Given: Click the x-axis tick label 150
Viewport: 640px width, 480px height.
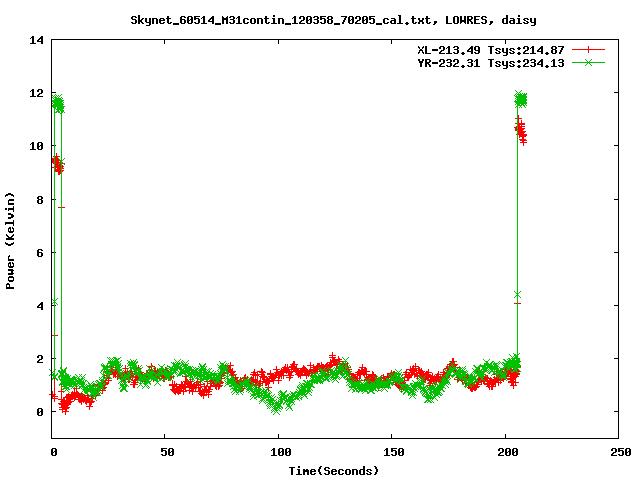Looking at the screenshot, I should [x=393, y=452].
